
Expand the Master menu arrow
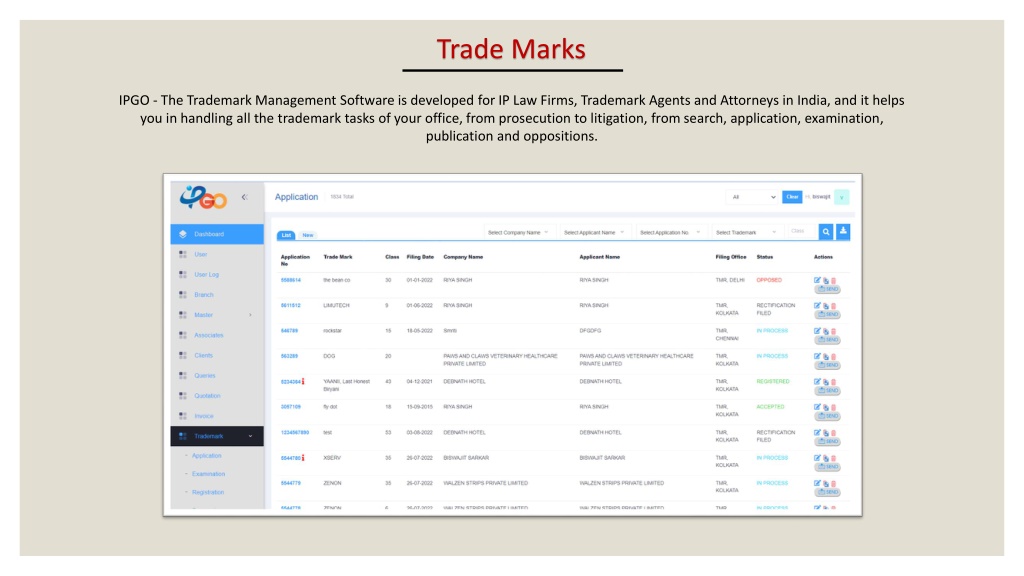pyautogui.click(x=250, y=315)
